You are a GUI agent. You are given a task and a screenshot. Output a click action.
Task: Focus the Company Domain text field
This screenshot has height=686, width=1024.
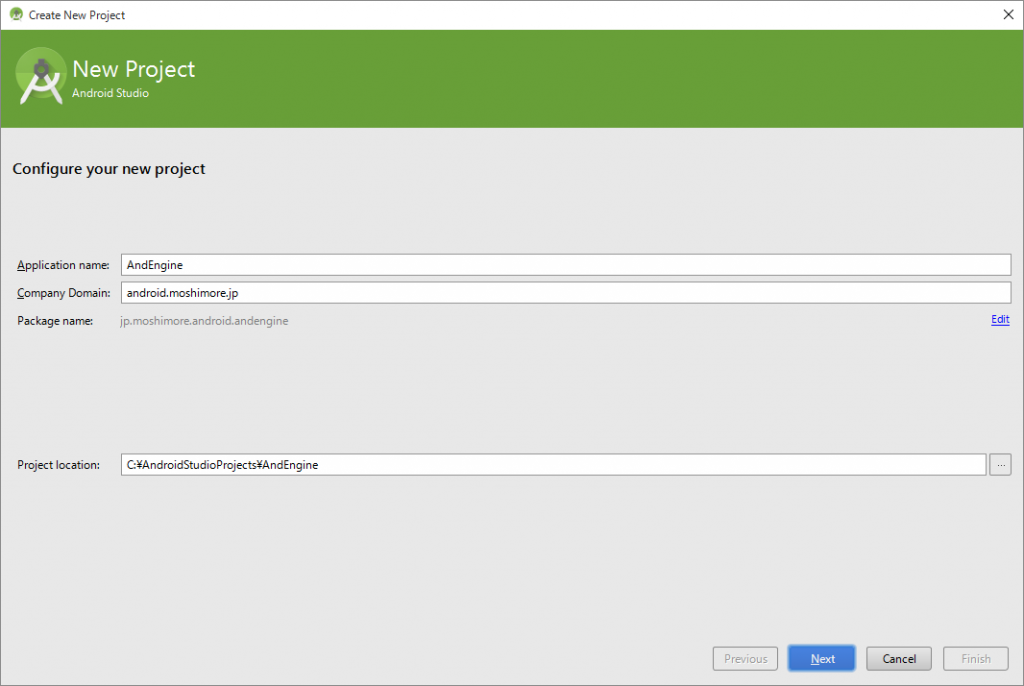[566, 292]
